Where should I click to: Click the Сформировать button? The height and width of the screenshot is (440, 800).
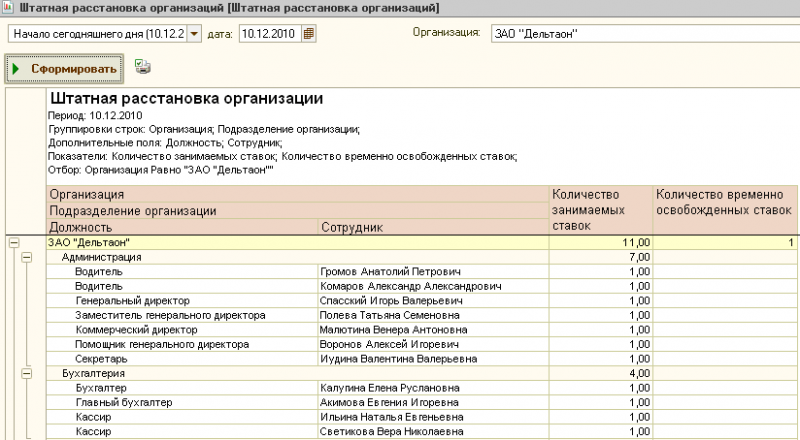click(64, 69)
